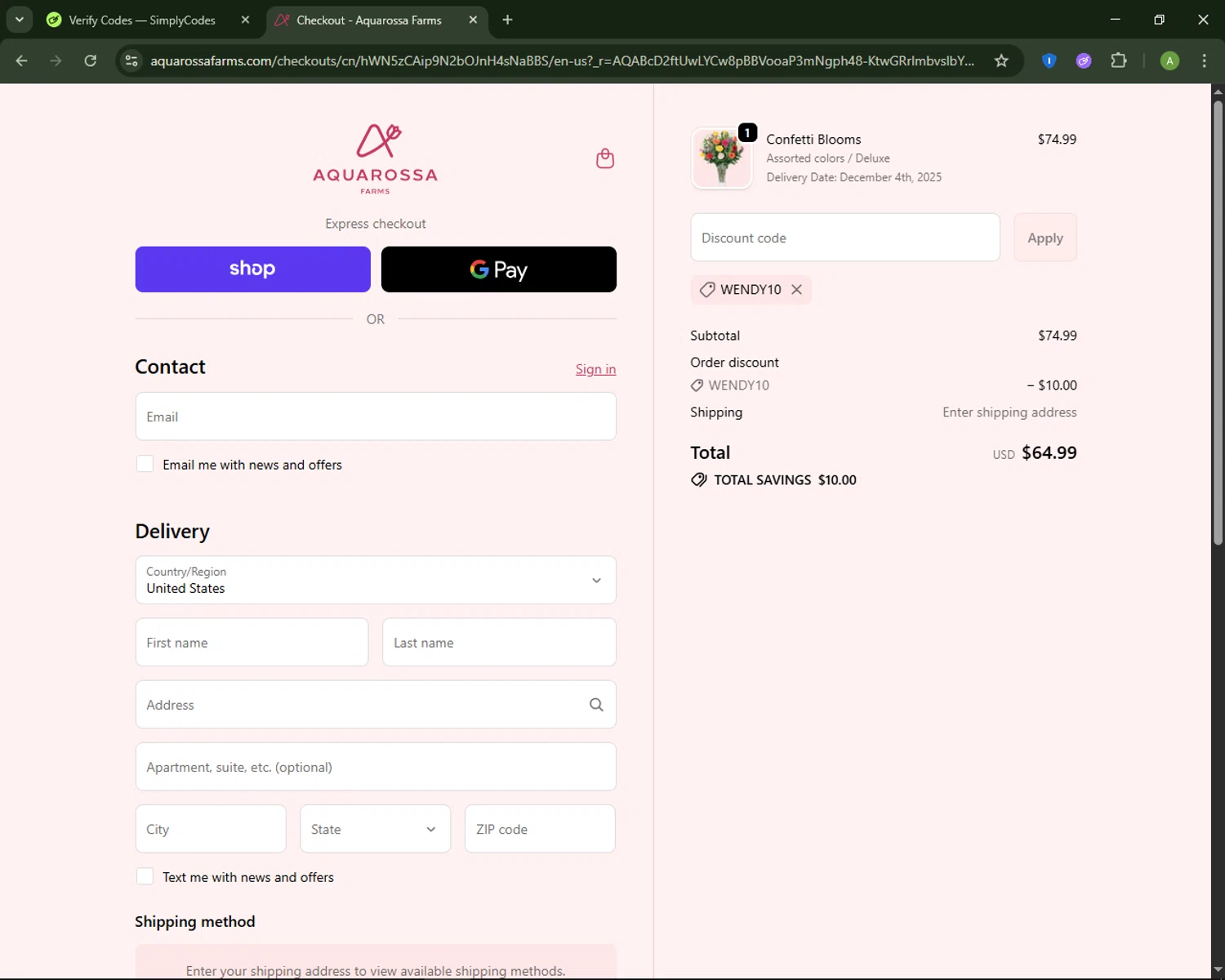The width and height of the screenshot is (1225, 980).
Task: Enable Email me with news and offers
Action: [x=145, y=464]
